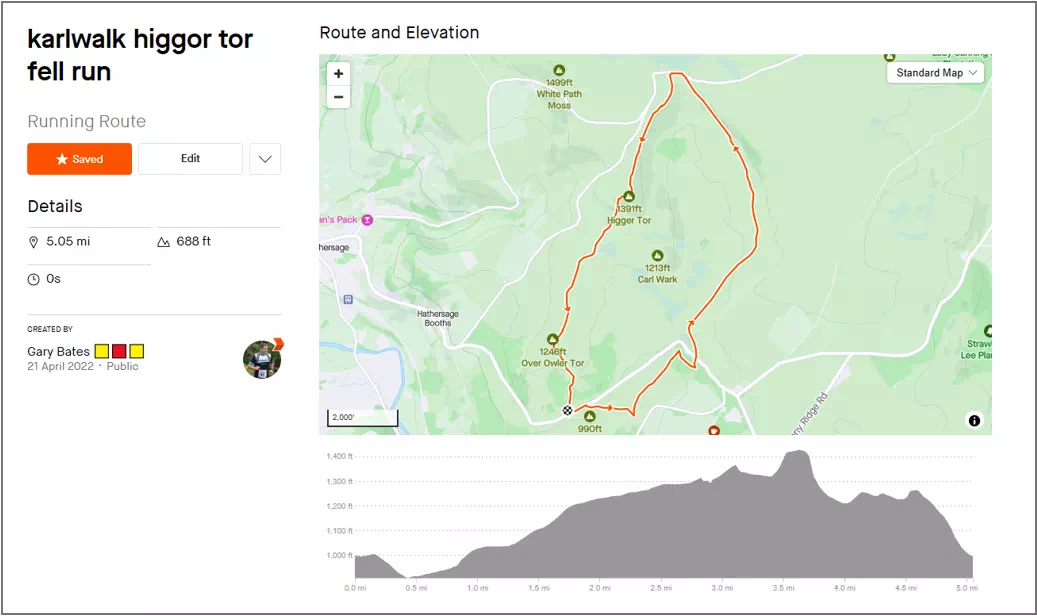Select the Carl Wark peak icon
The width and height of the screenshot is (1037, 616).
657,256
